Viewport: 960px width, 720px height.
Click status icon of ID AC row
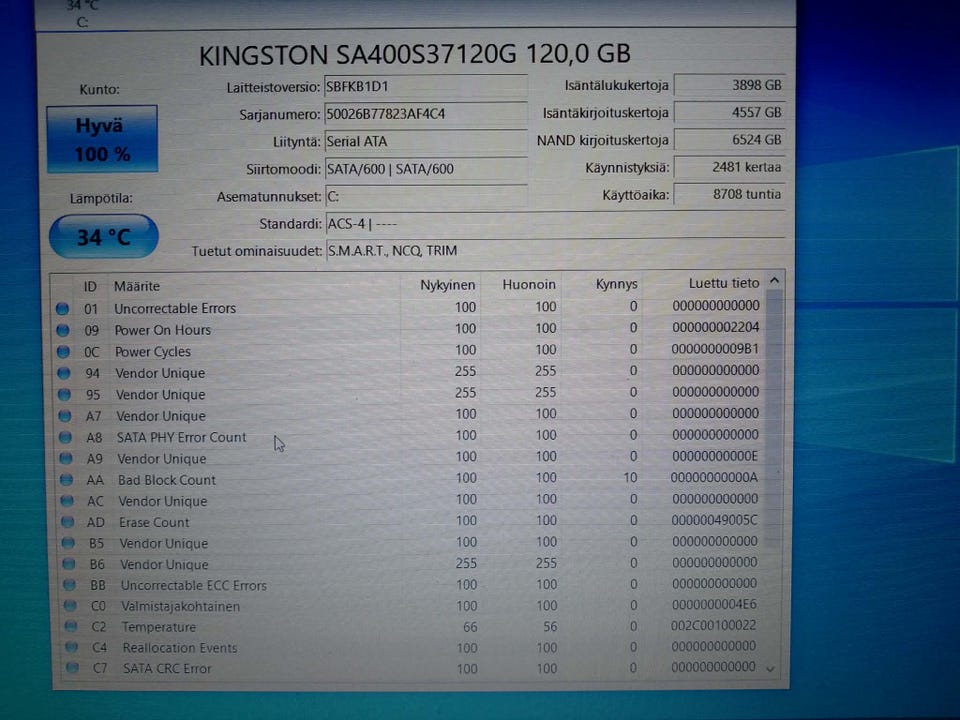point(67,501)
